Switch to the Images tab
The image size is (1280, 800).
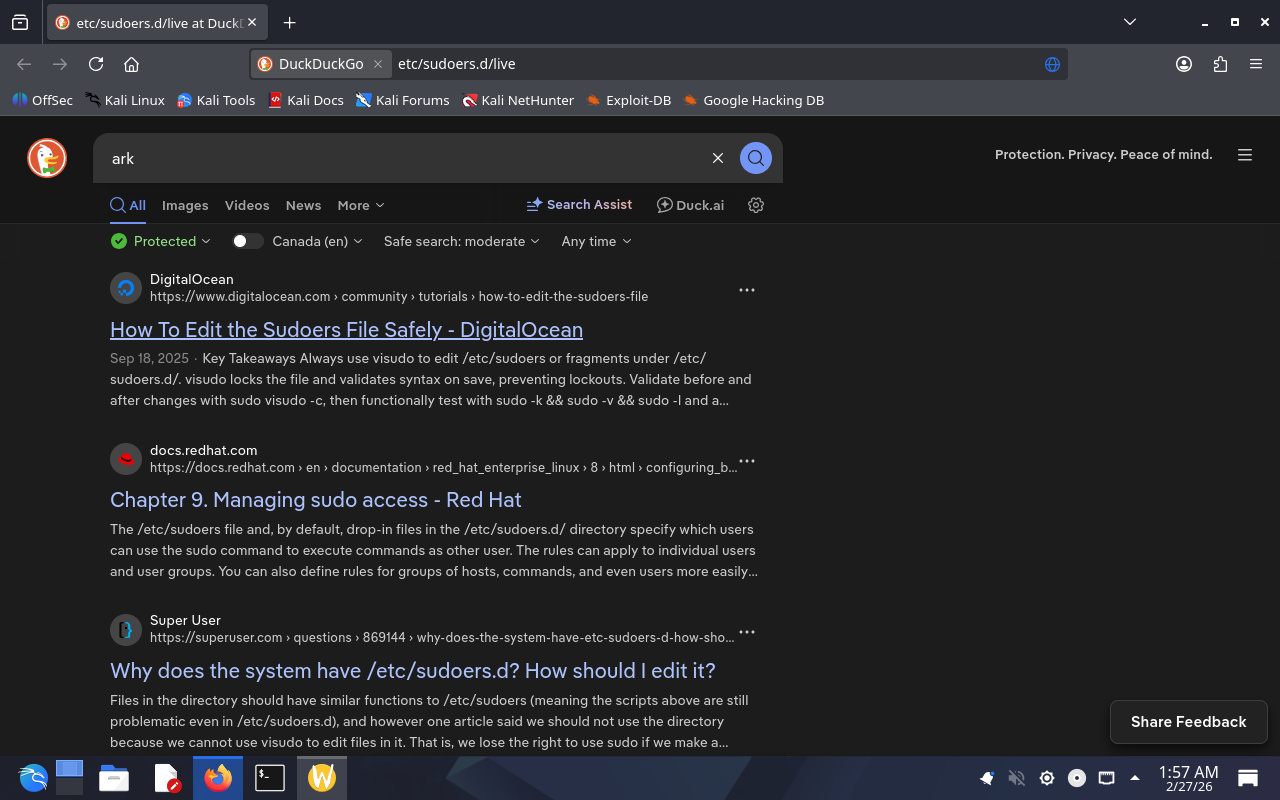185,205
